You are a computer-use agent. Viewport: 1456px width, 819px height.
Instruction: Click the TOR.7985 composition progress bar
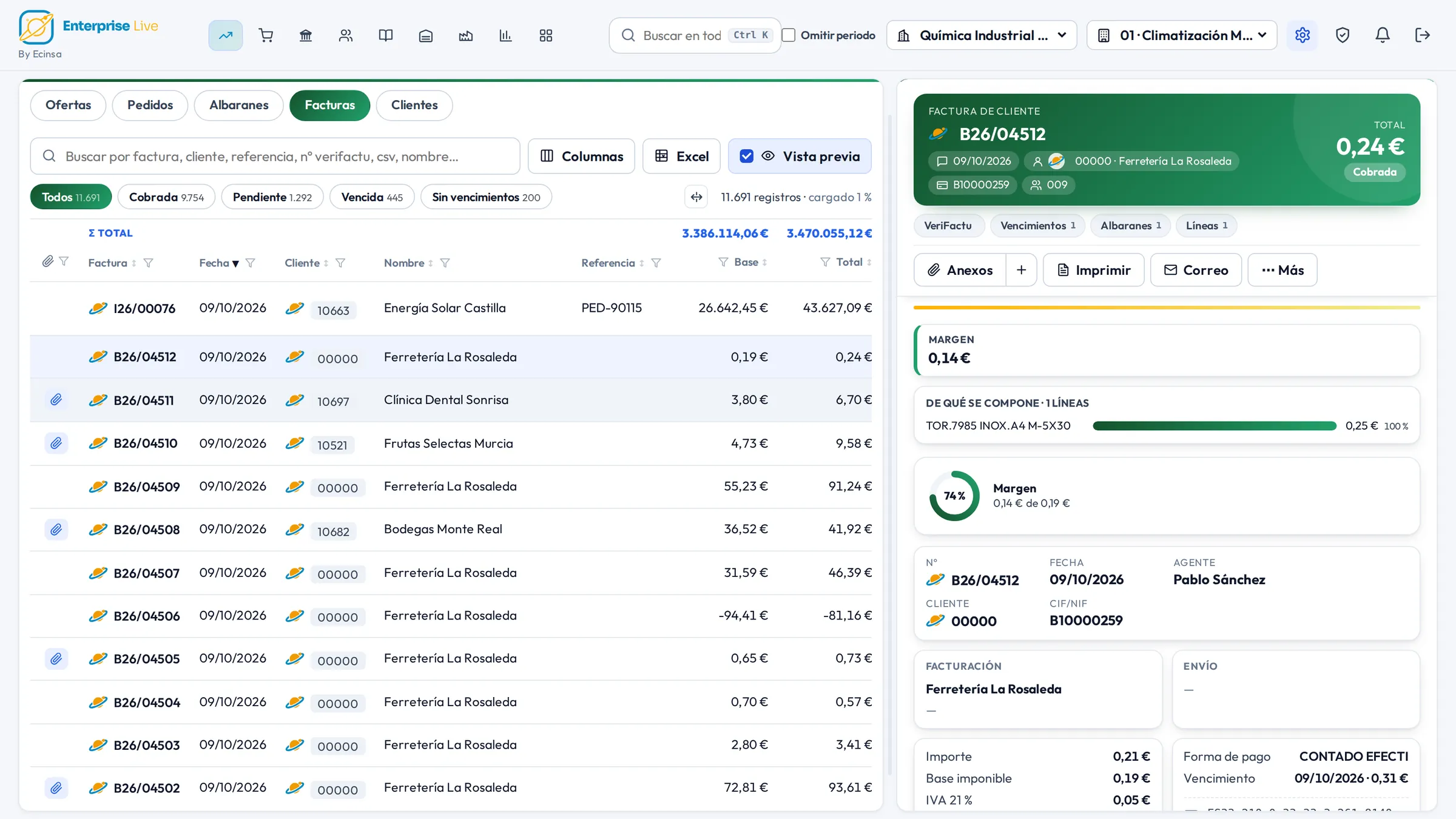click(x=1215, y=426)
